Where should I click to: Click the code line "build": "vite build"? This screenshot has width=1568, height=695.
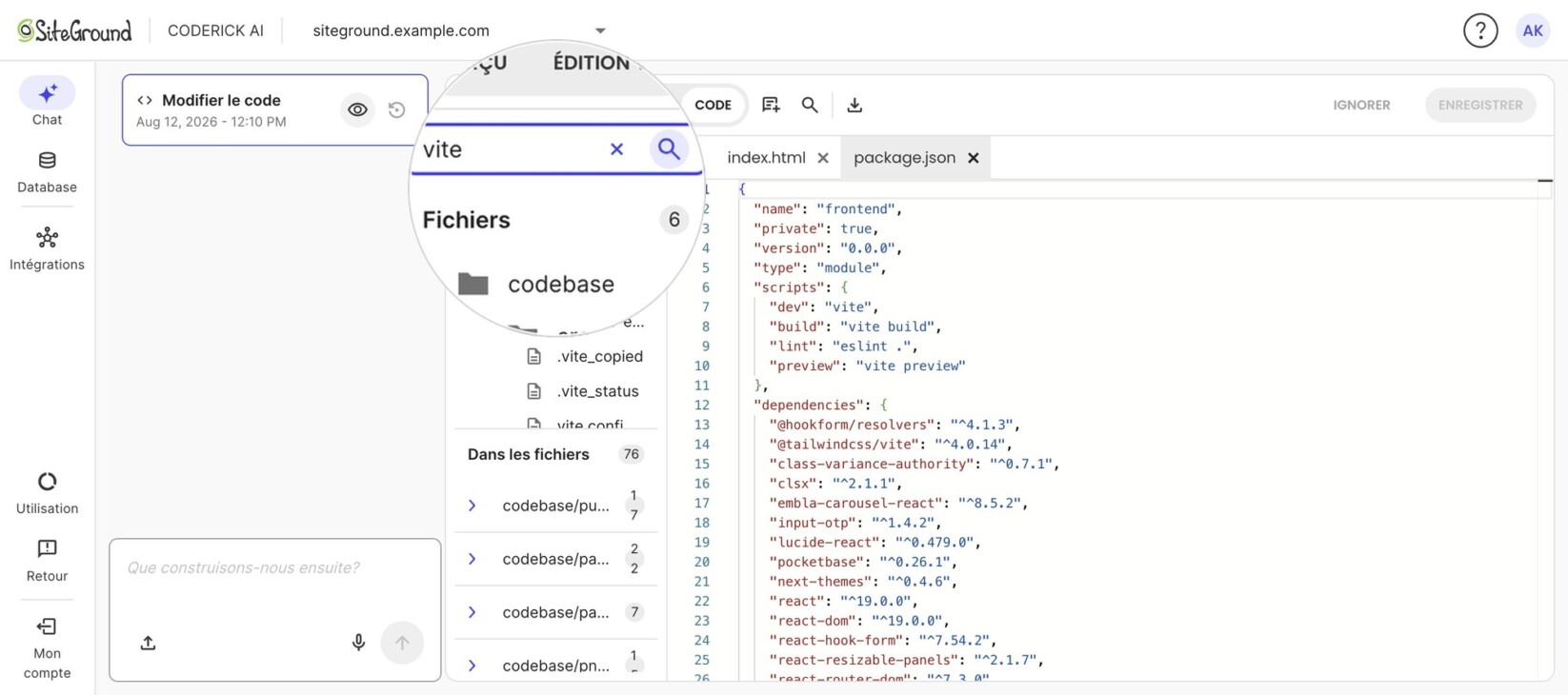point(854,327)
